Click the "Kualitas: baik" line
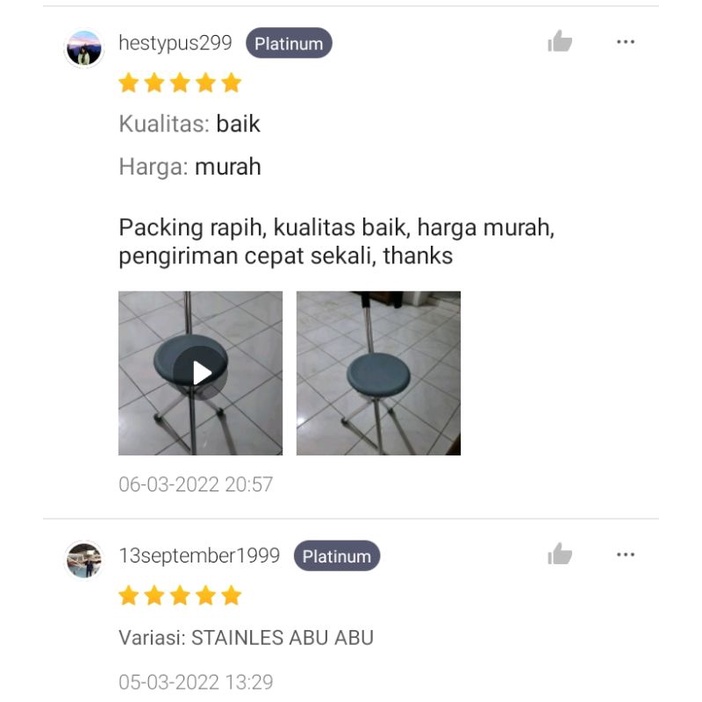This screenshot has height=702, width=702. click(x=189, y=124)
